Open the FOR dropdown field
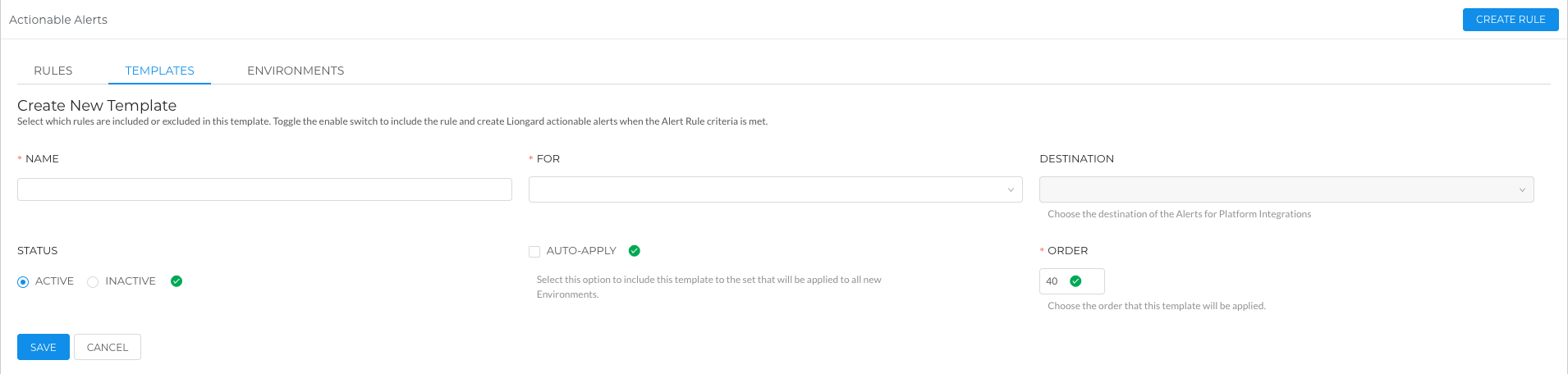Viewport: 1568px width, 374px height. pos(775,189)
